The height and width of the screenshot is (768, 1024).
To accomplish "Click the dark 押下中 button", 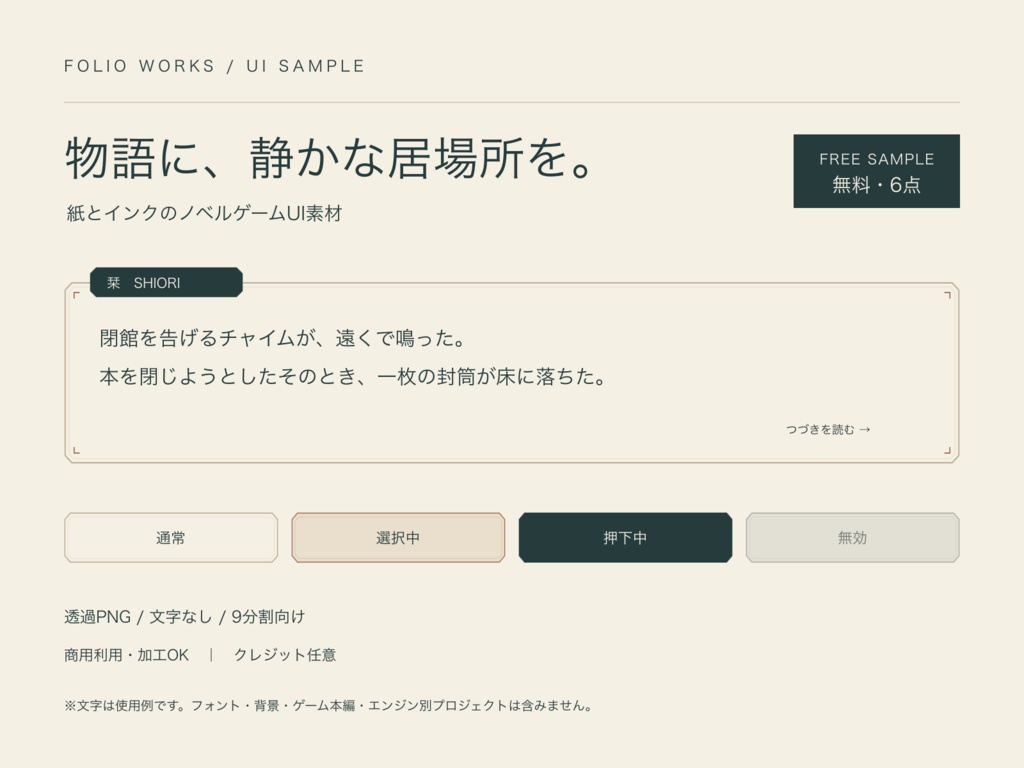I will [x=626, y=537].
